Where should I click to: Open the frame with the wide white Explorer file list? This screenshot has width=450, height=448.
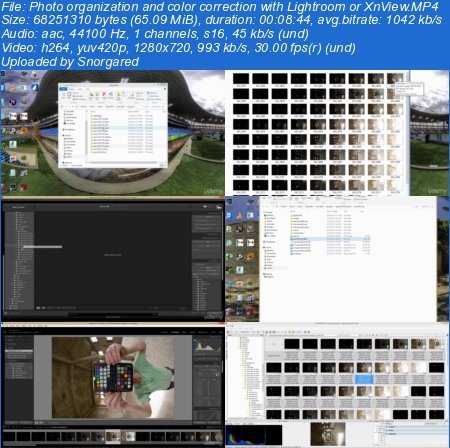(x=337, y=259)
